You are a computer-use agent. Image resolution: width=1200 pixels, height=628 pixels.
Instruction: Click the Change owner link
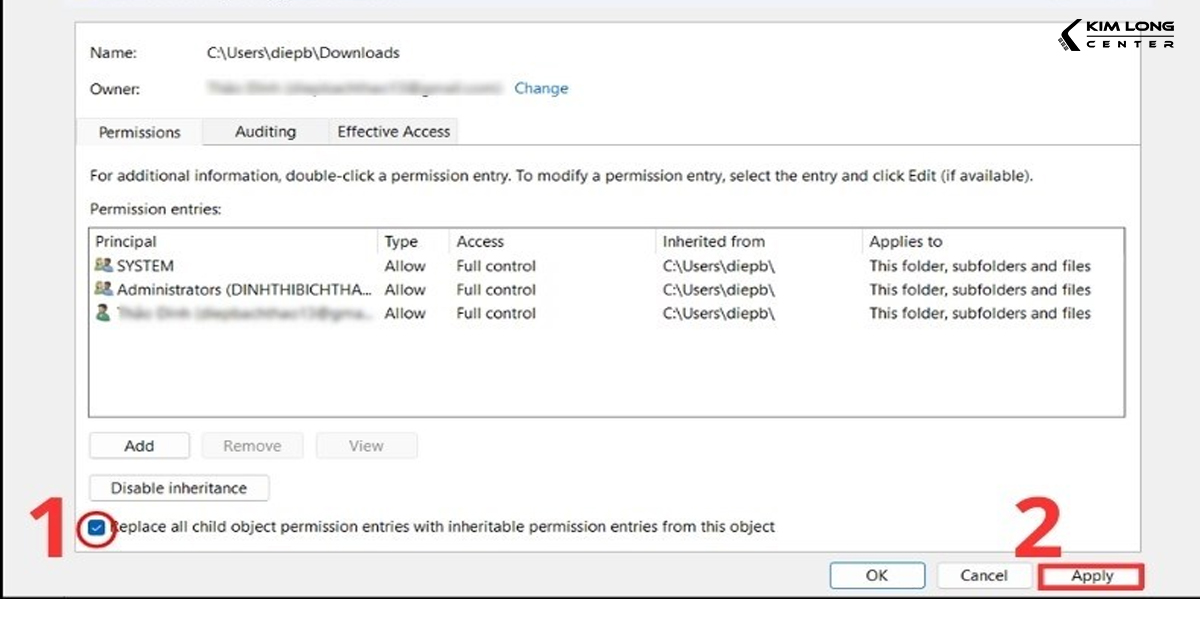tap(541, 88)
